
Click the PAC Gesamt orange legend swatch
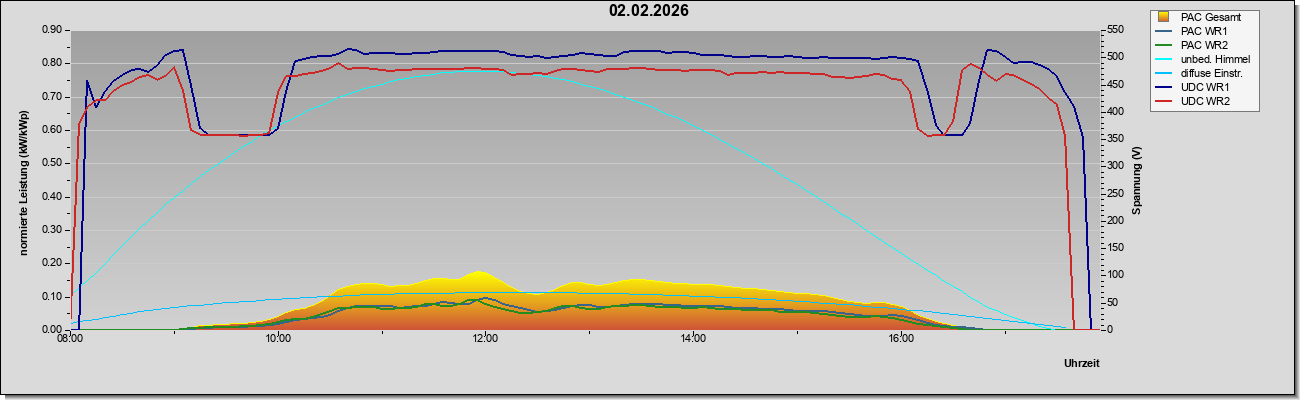pos(1163,17)
